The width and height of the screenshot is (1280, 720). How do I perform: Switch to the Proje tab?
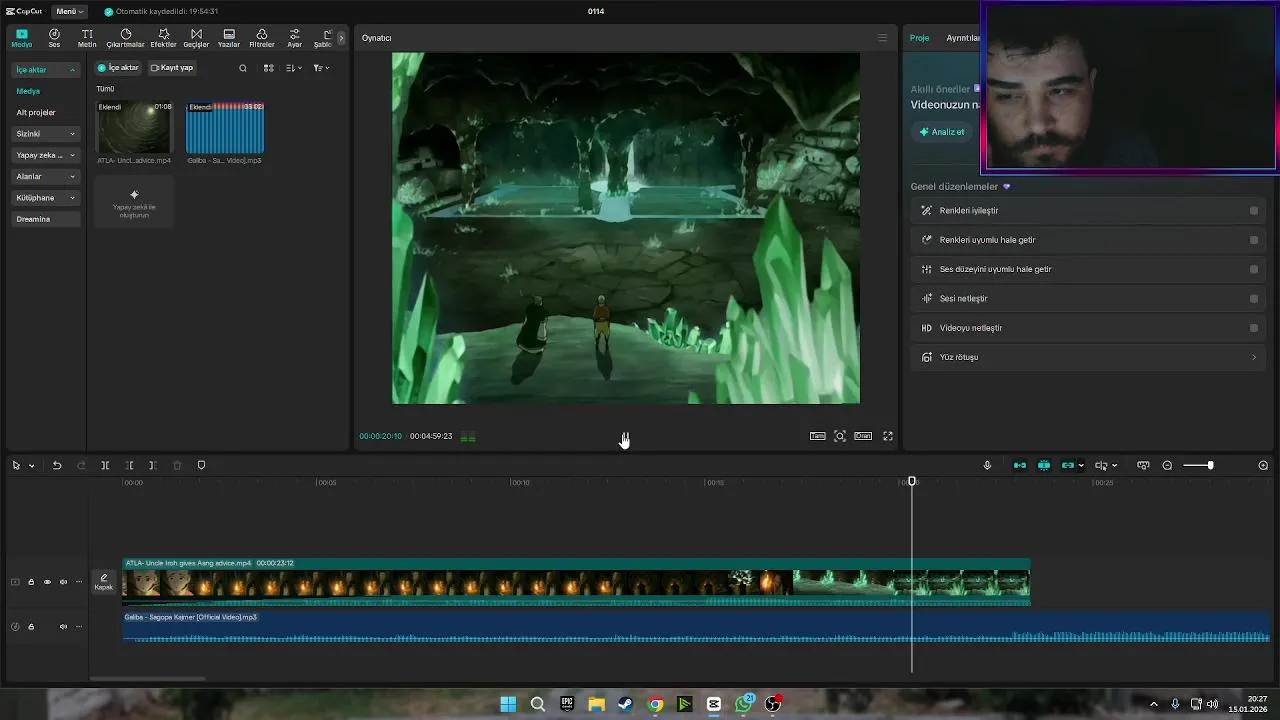[x=919, y=38]
